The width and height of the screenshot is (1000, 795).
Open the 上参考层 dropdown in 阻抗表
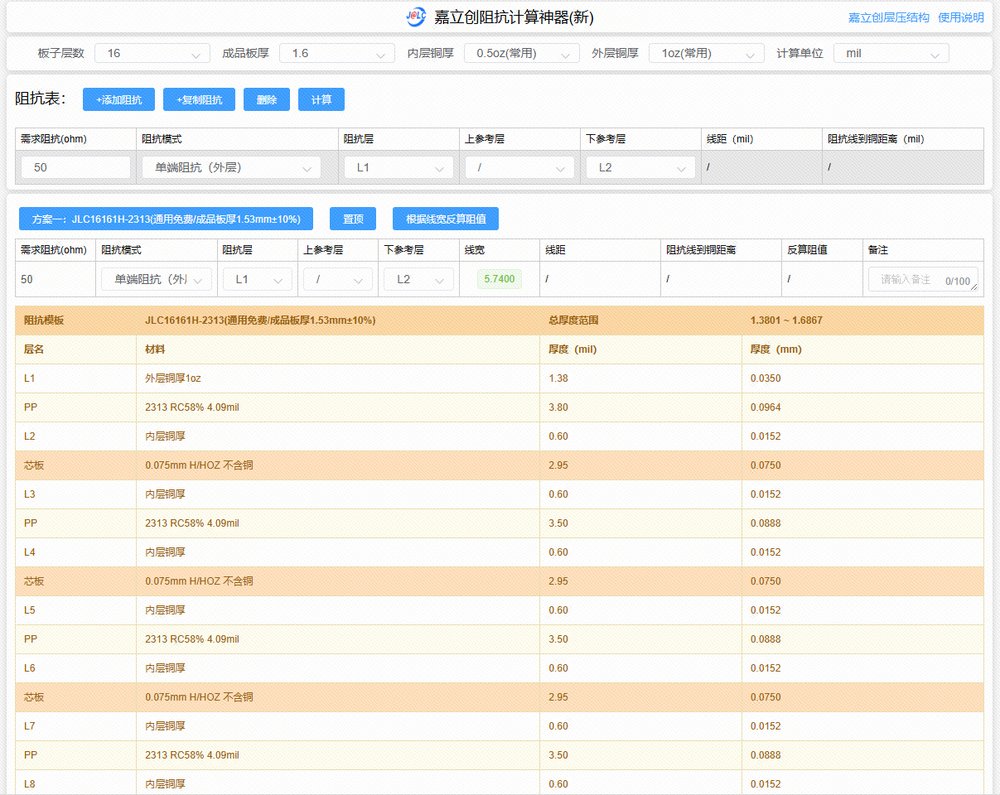[518, 168]
